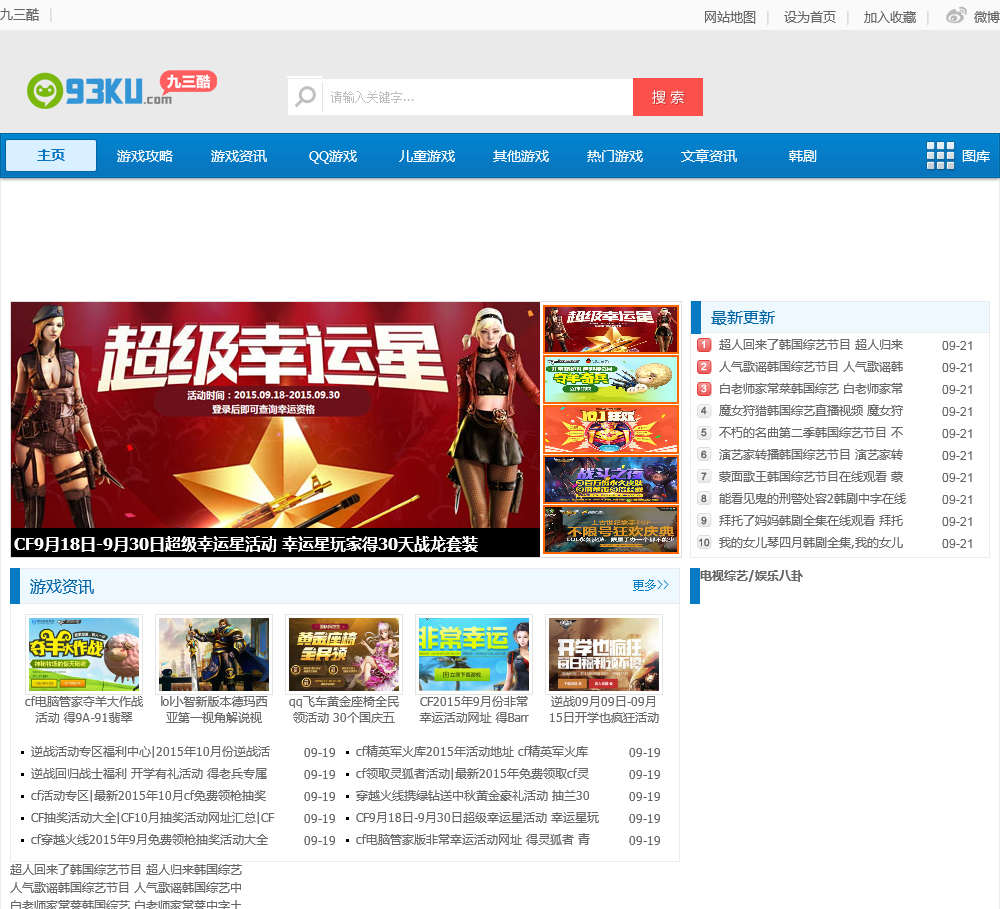The height and width of the screenshot is (909, 1000).
Task: Open 逆战活动专区福利中心 news link
Action: (150, 751)
